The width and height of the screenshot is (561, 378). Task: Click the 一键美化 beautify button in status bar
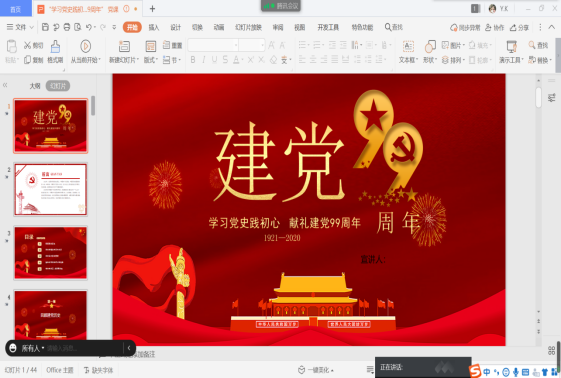316,370
